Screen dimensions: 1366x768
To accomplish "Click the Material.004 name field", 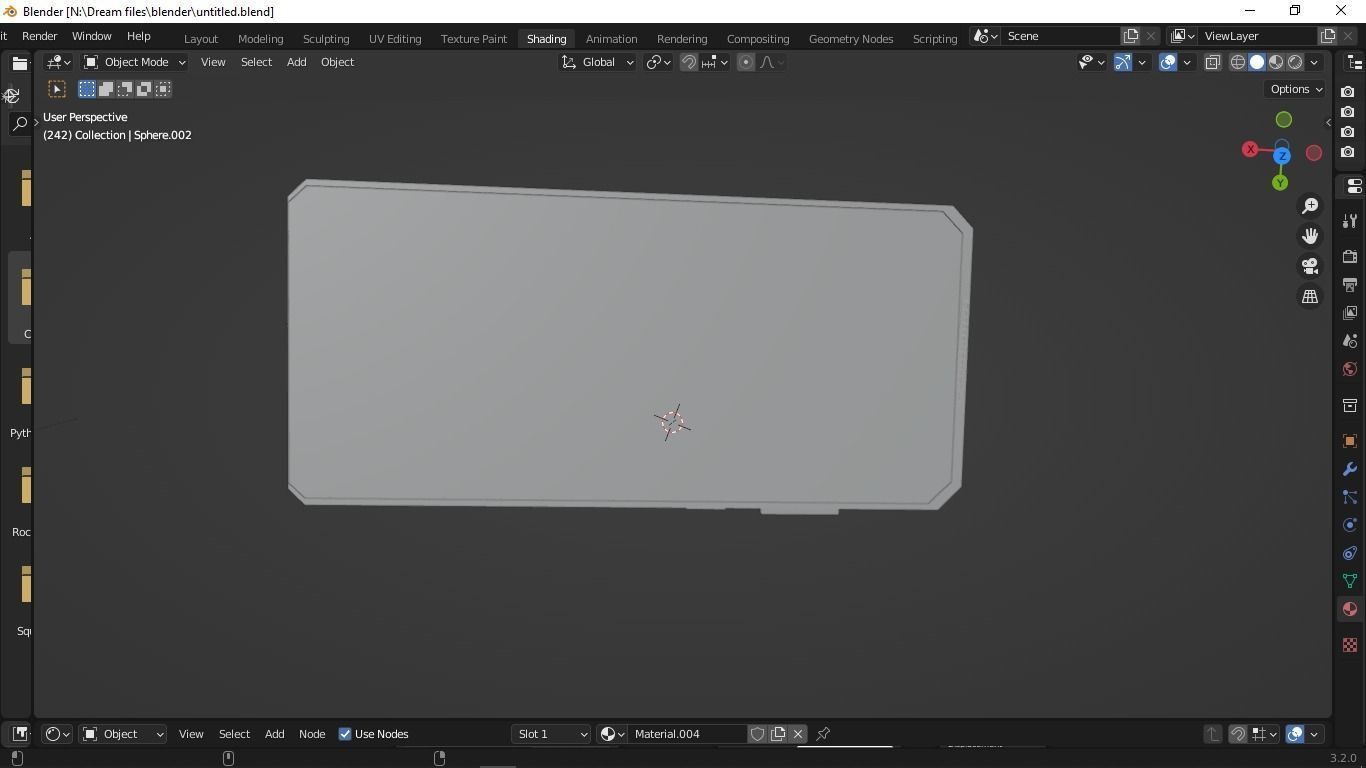I will click(x=688, y=734).
